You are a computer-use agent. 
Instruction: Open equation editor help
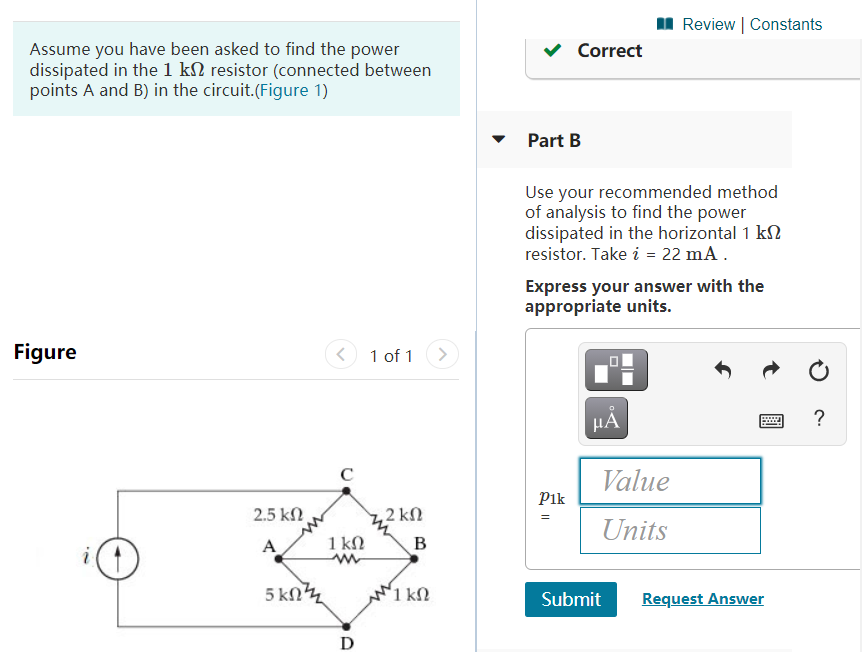(819, 418)
